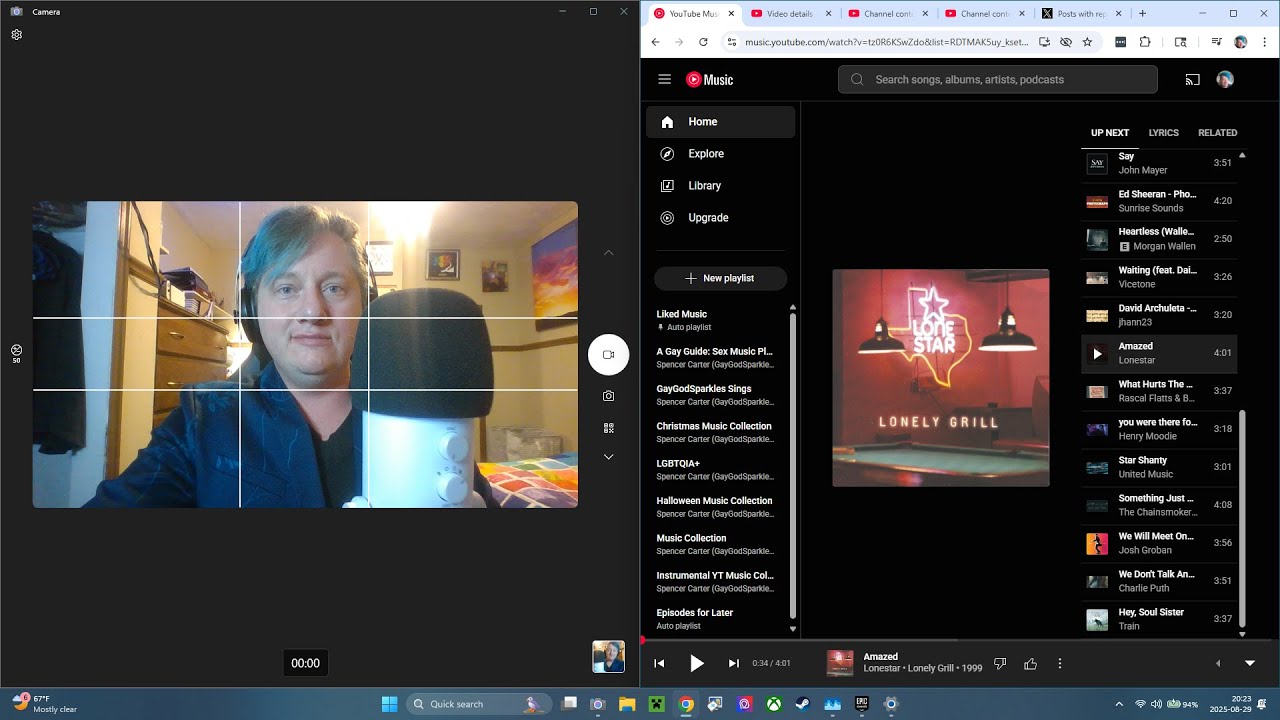
Task: Select previous Camera mode with up chevron
Action: point(608,253)
